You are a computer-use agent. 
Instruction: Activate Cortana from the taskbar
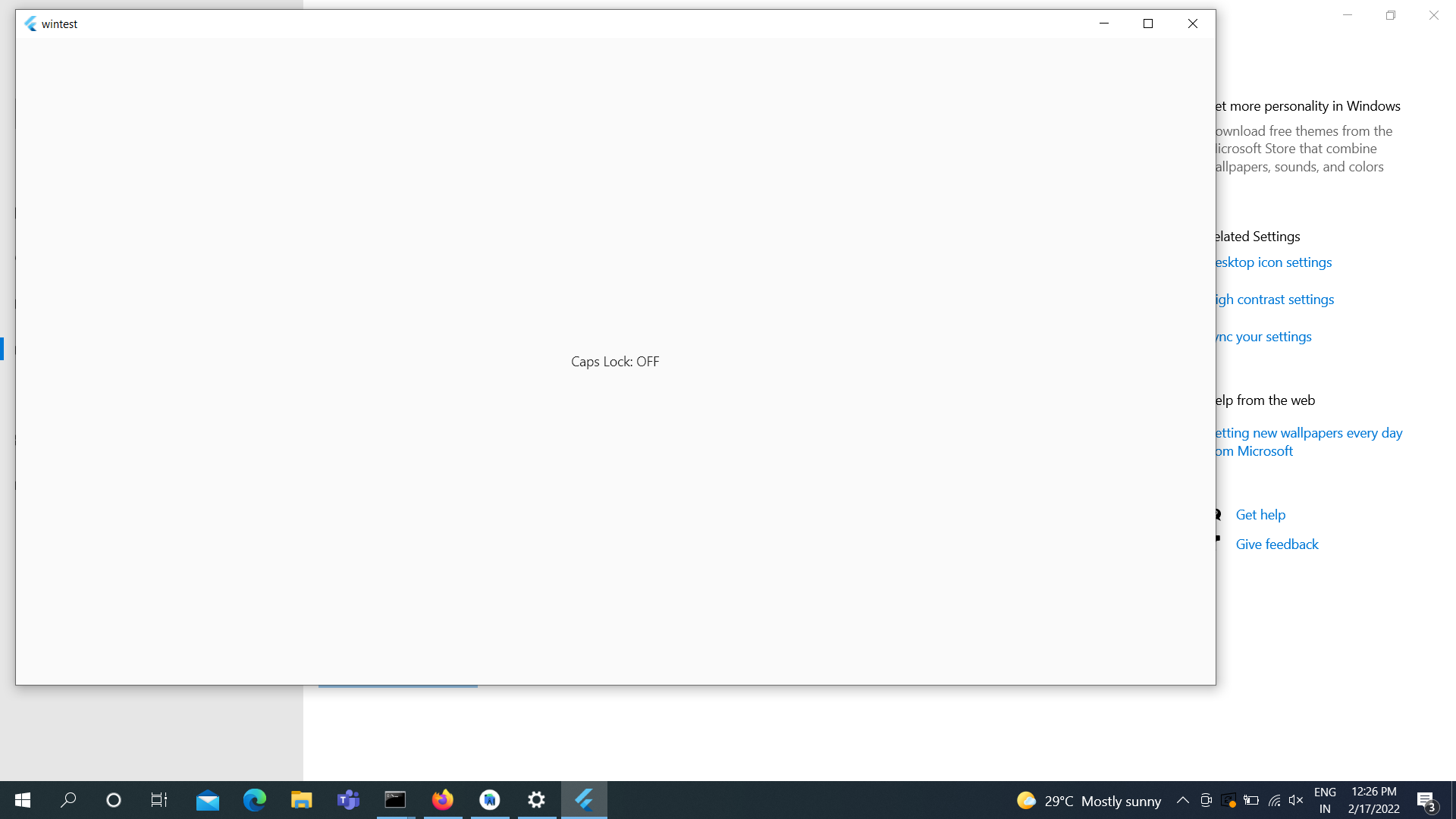113,800
